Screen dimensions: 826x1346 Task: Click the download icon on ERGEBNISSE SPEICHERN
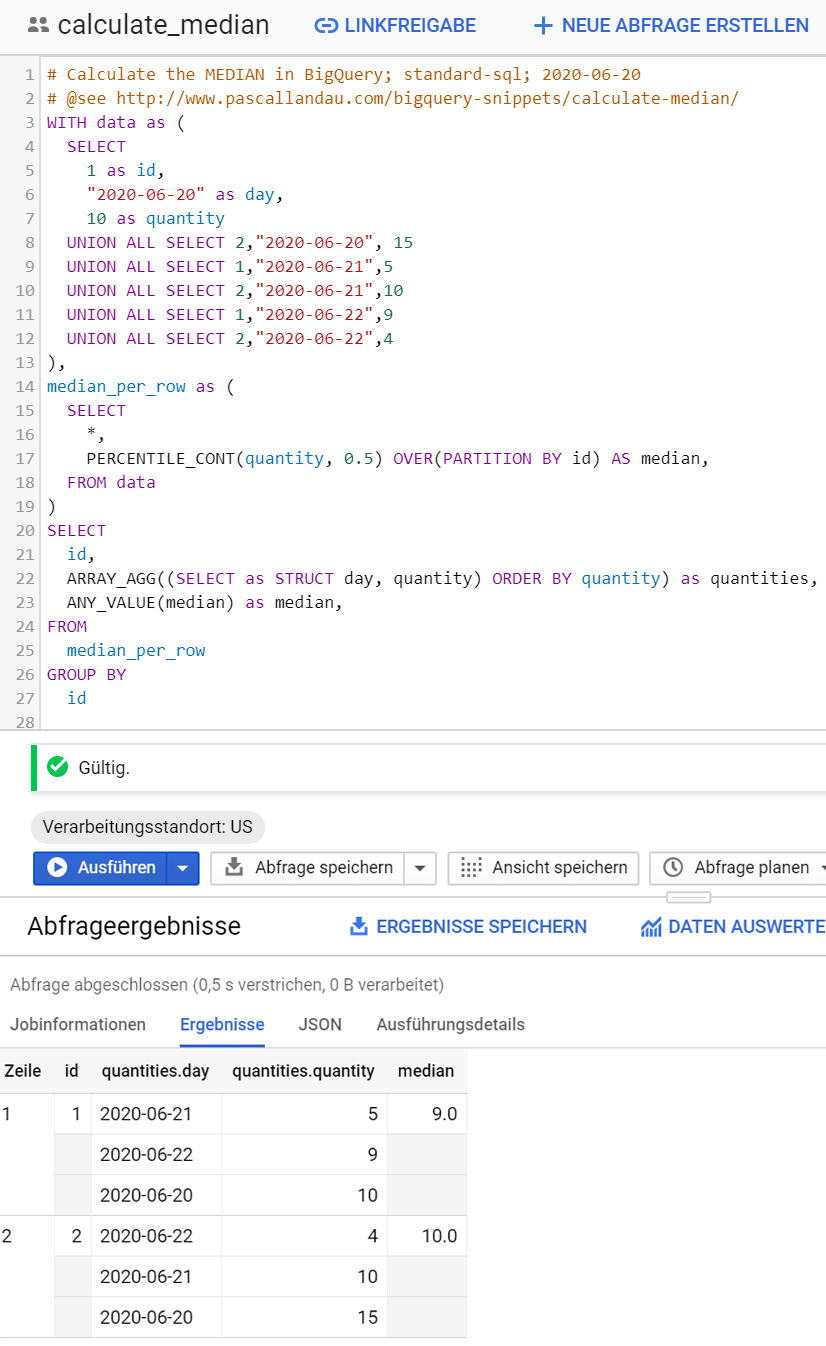click(359, 927)
